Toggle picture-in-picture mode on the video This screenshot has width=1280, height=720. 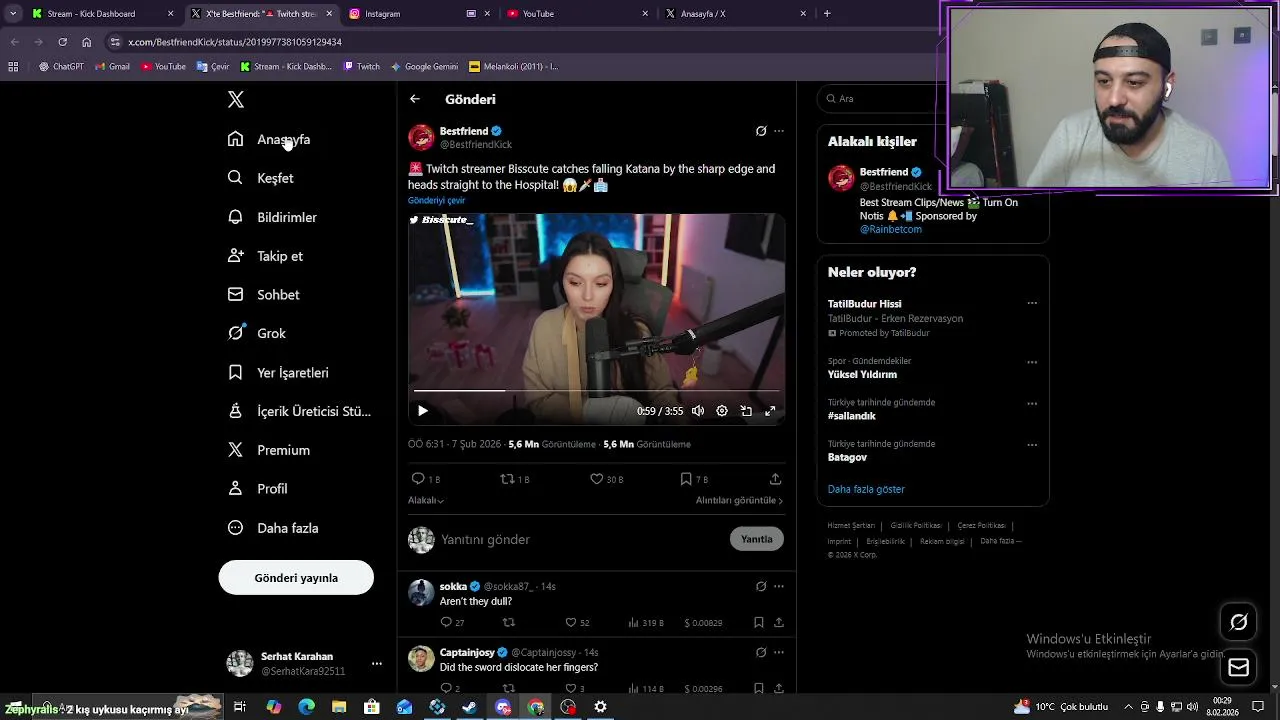click(746, 411)
